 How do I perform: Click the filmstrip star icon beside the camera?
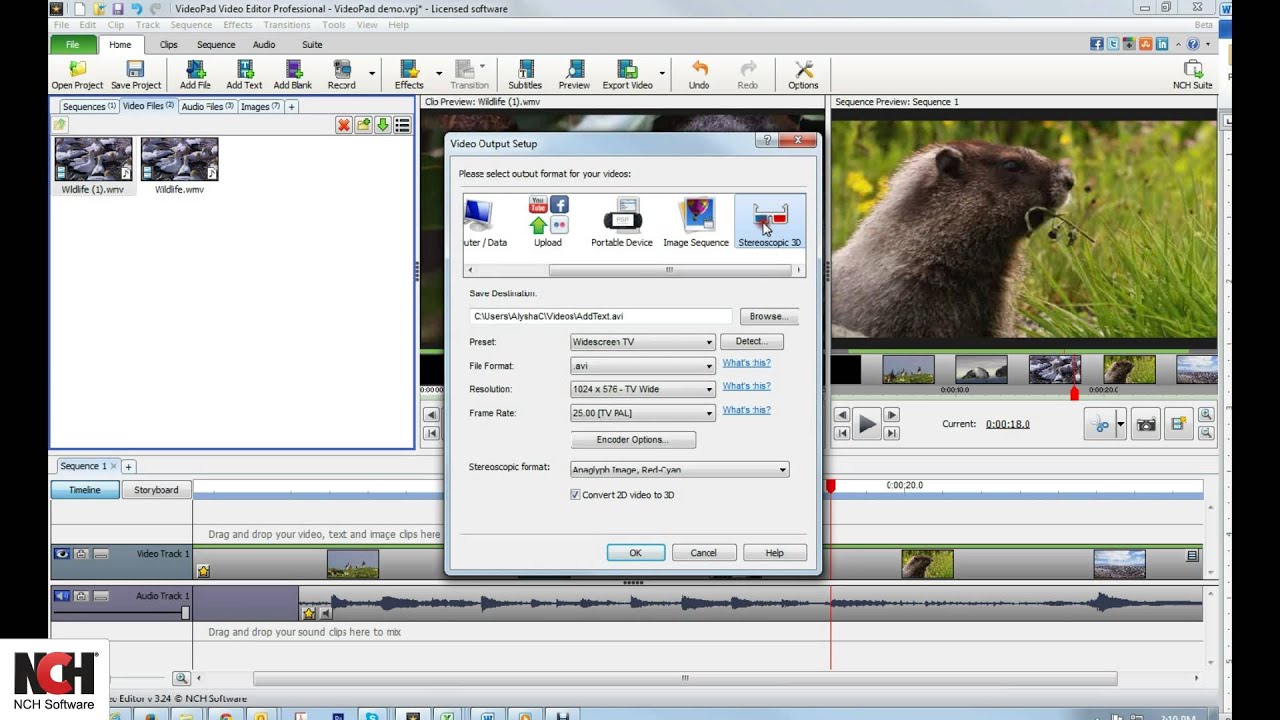coord(1178,424)
